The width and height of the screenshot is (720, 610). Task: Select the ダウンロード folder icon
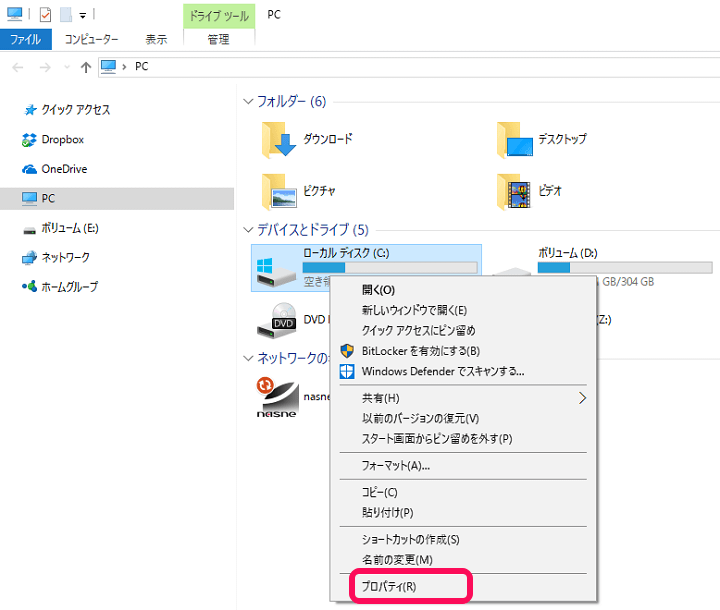click(279, 140)
